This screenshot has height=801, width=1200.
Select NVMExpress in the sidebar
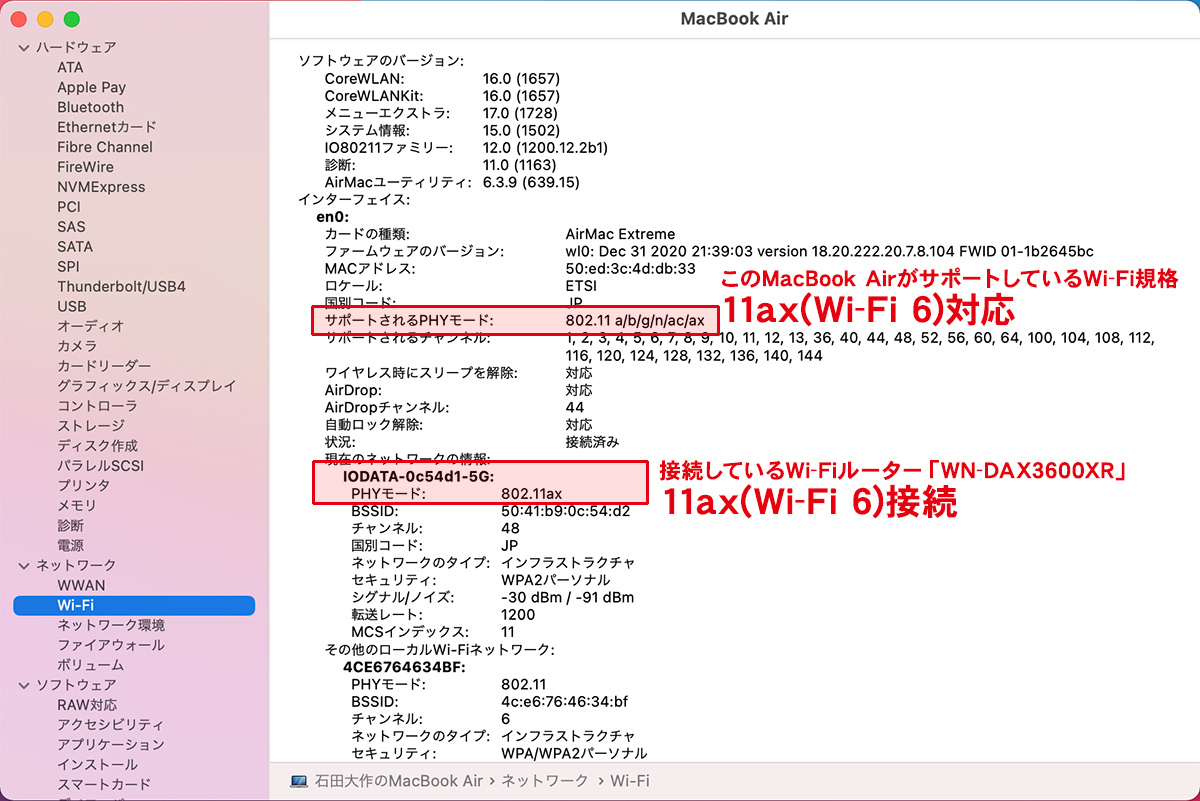pos(101,187)
